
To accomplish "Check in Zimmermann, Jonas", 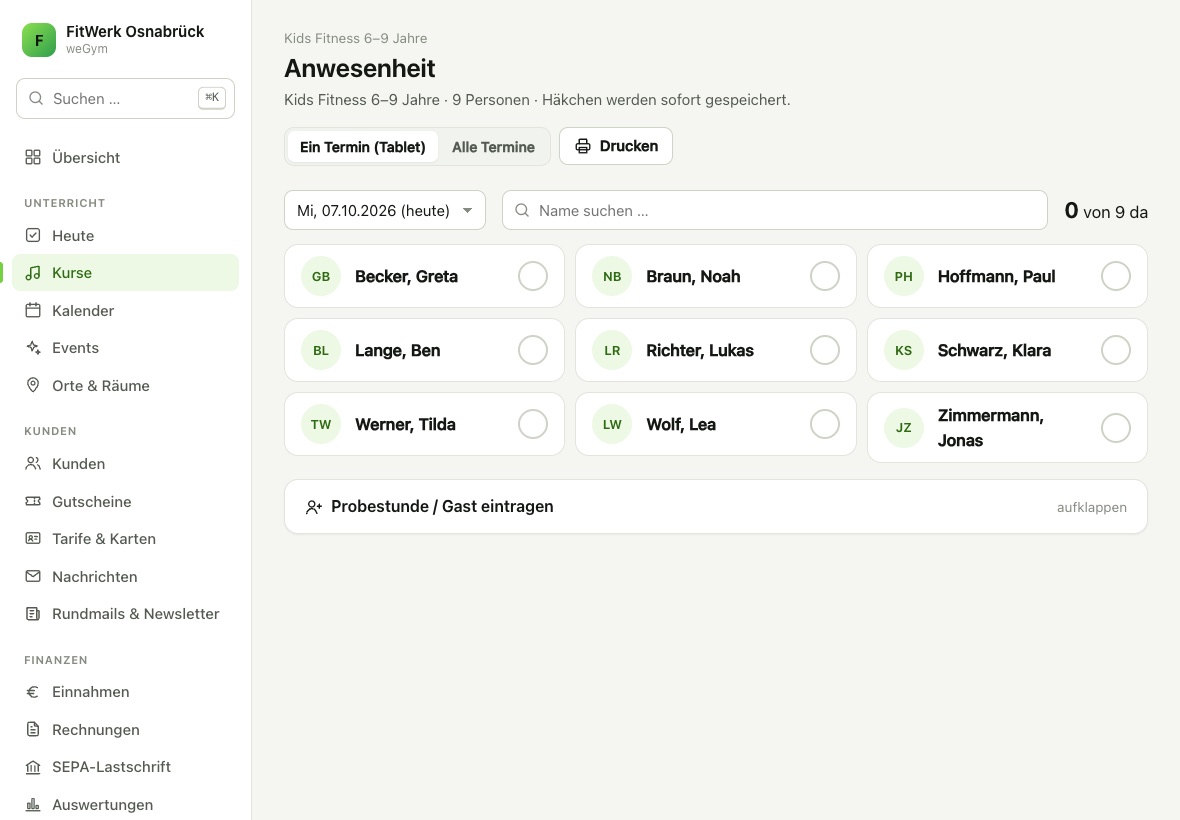I will click(x=1116, y=428).
